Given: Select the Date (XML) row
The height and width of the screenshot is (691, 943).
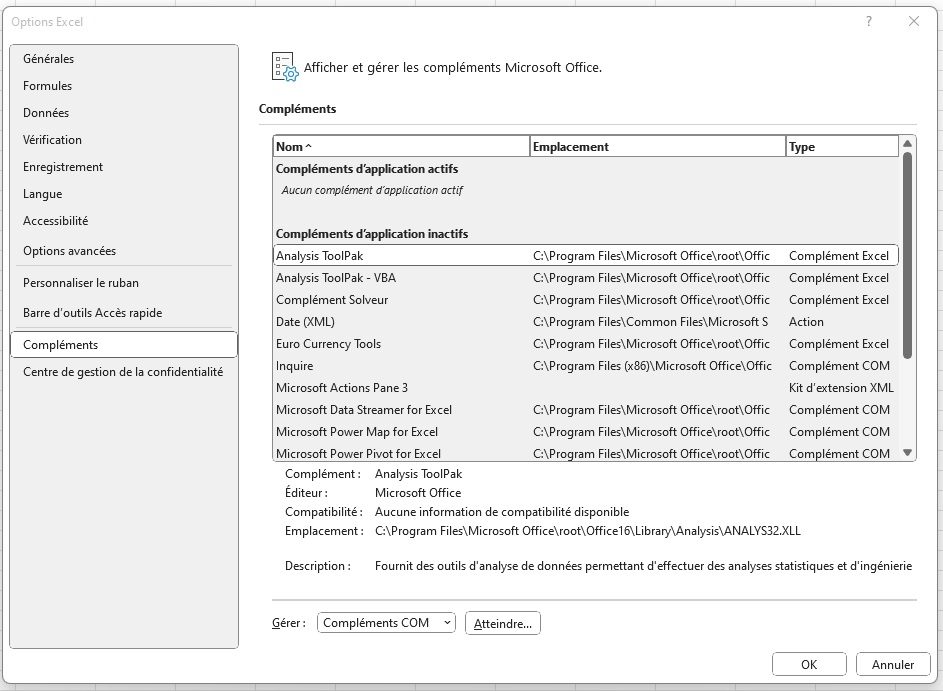Looking at the screenshot, I should [x=586, y=322].
